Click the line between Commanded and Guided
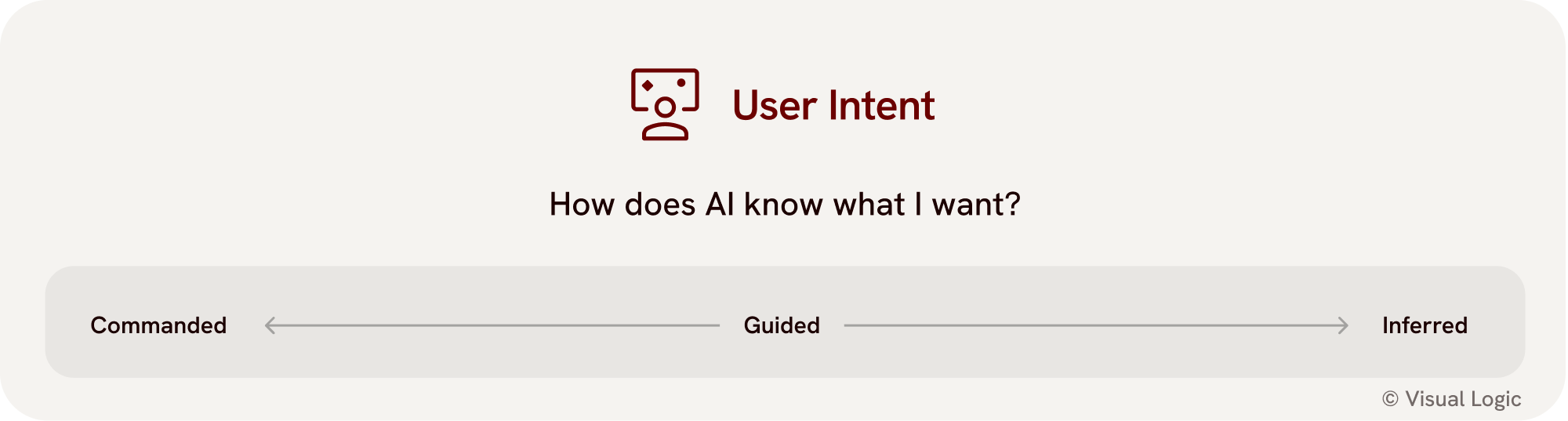1568x421 pixels. [x=494, y=325]
